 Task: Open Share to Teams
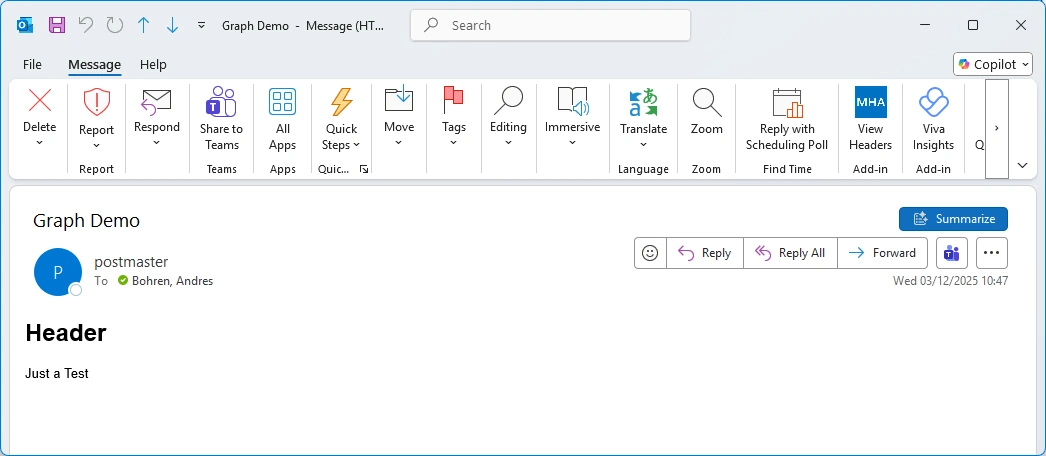tap(221, 118)
